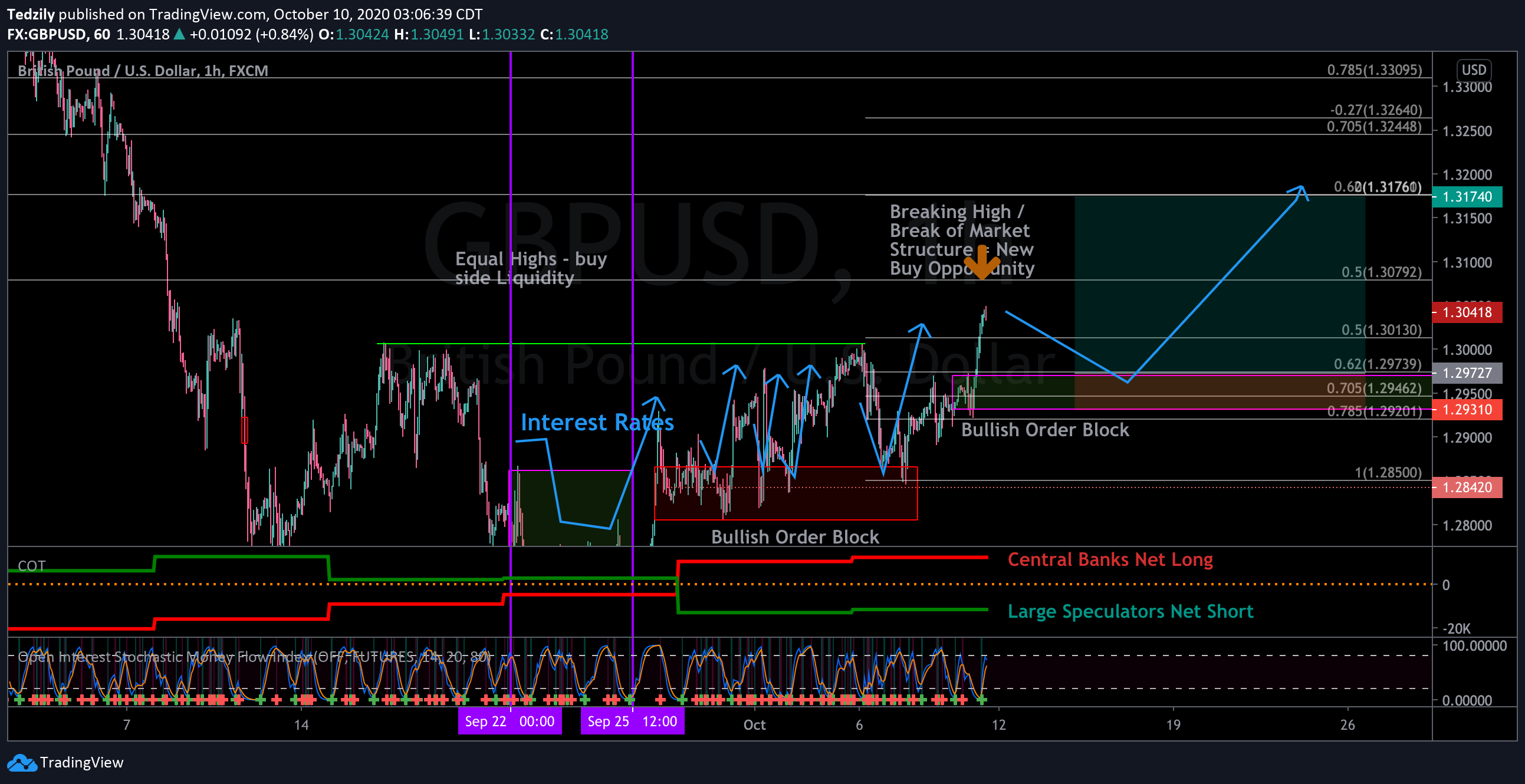The width and height of the screenshot is (1525, 784).
Task: Click the open value O:1.30424 in header
Action: tap(353, 34)
